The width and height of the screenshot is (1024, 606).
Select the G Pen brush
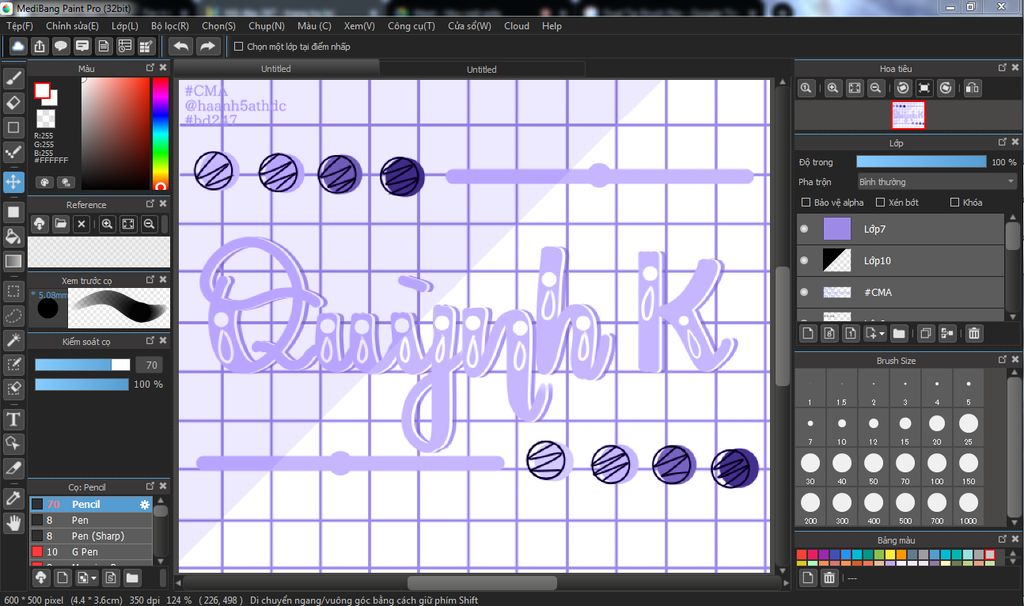(x=90, y=552)
